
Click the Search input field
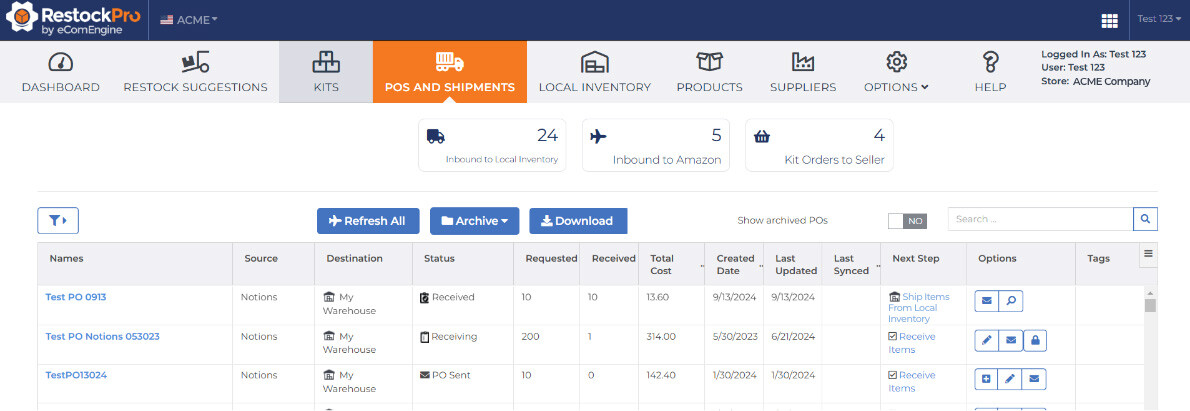1040,219
